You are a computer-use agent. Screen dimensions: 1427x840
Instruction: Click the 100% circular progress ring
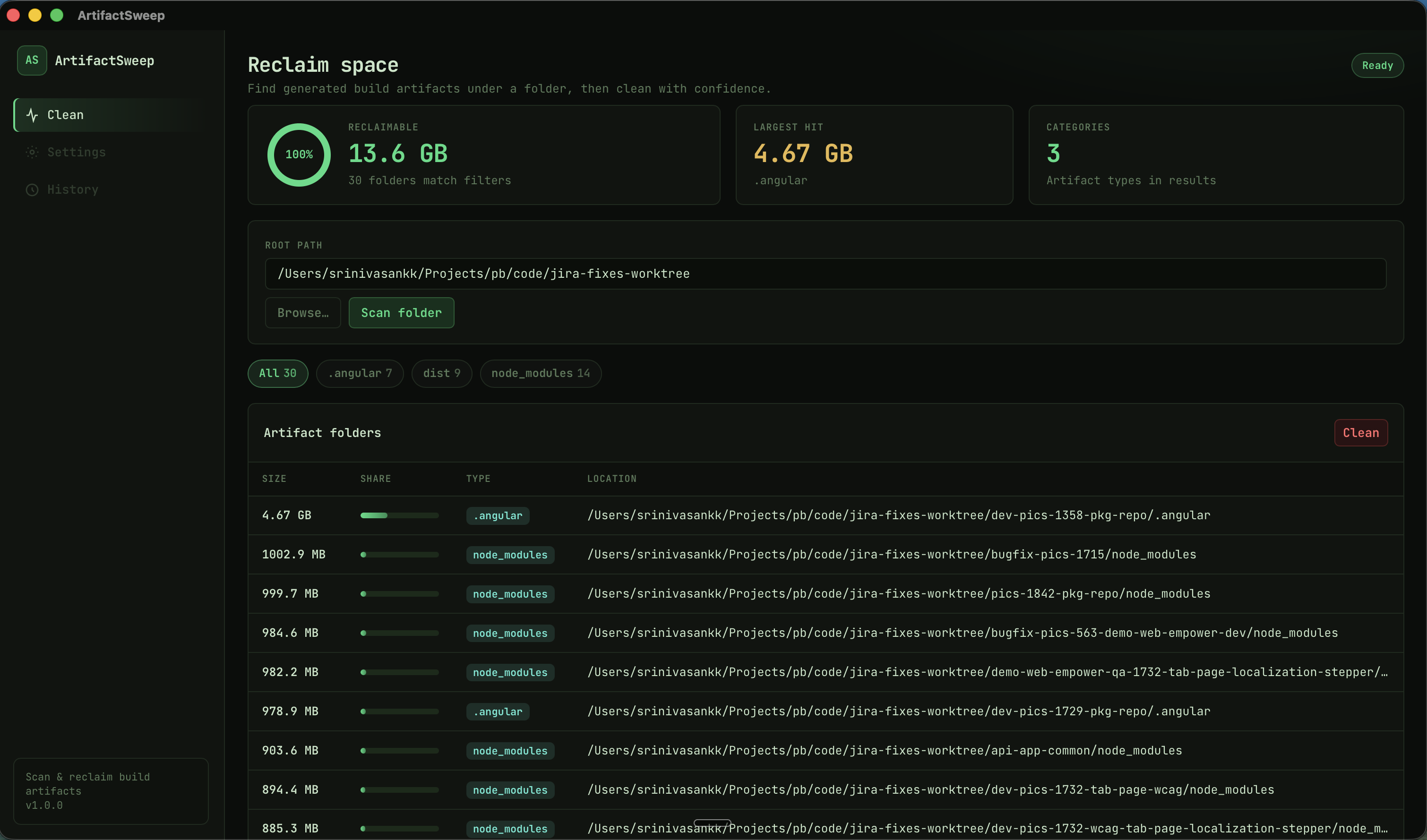pos(299,154)
